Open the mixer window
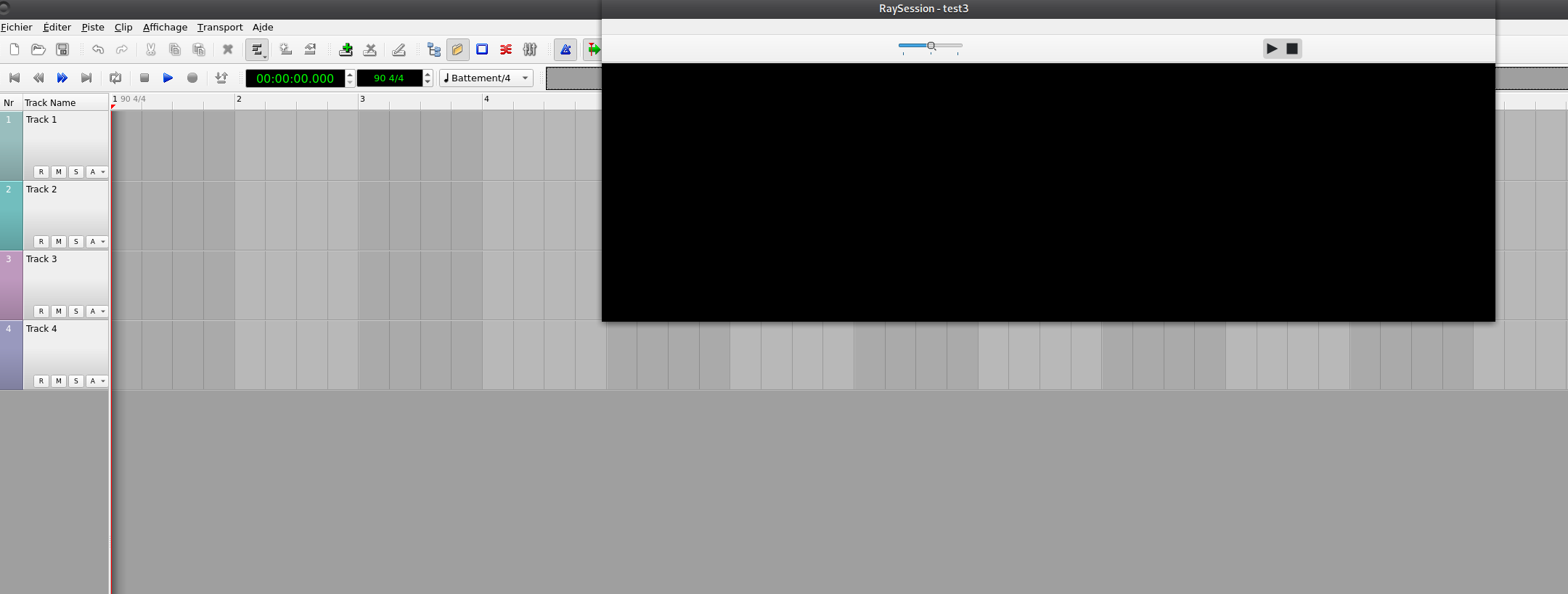 coord(530,49)
